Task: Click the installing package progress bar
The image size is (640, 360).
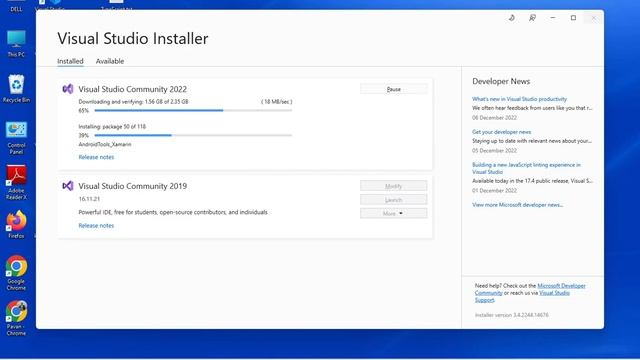Action: [193, 136]
